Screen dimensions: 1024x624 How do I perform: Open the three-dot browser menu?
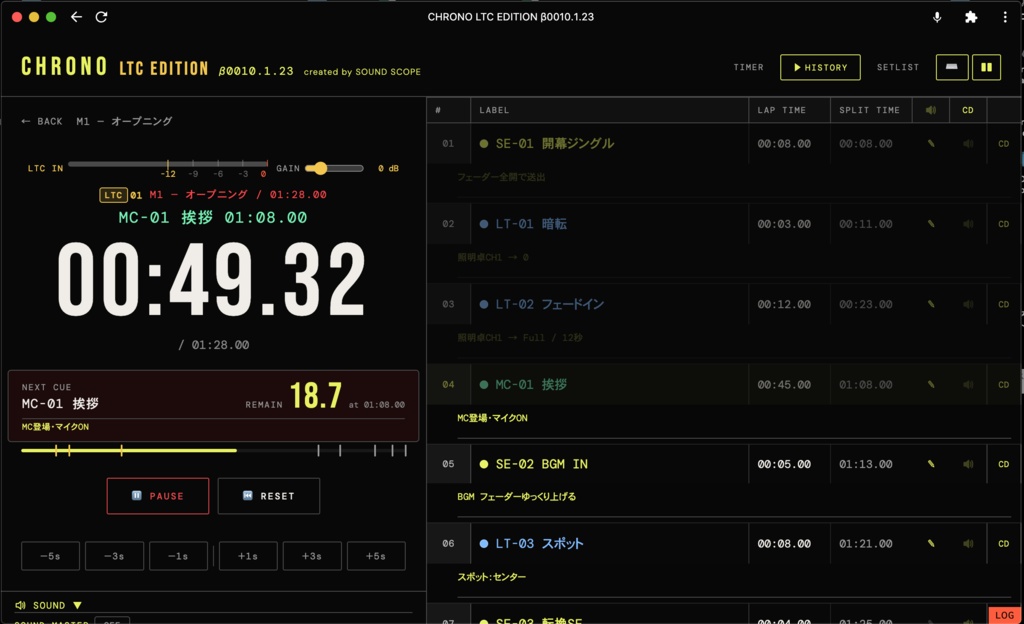[x=1005, y=18]
